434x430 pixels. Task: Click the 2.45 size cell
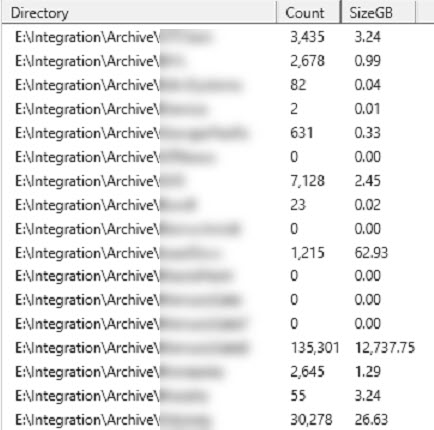[x=367, y=181]
